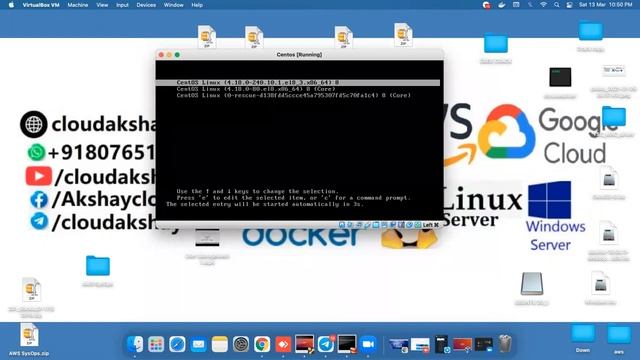Open Launchpad from the dock

pos(156,344)
